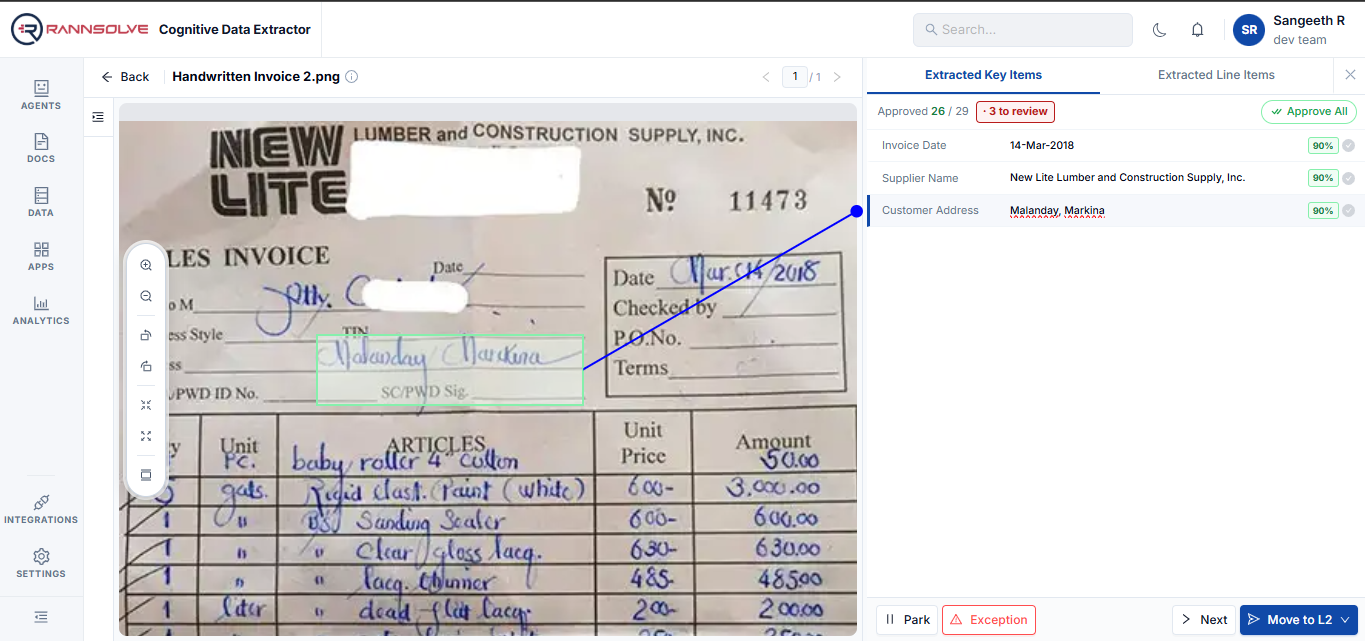Viewport: 1365px width, 641px height.
Task: Select the Invoice Date label
Action: pos(914,145)
